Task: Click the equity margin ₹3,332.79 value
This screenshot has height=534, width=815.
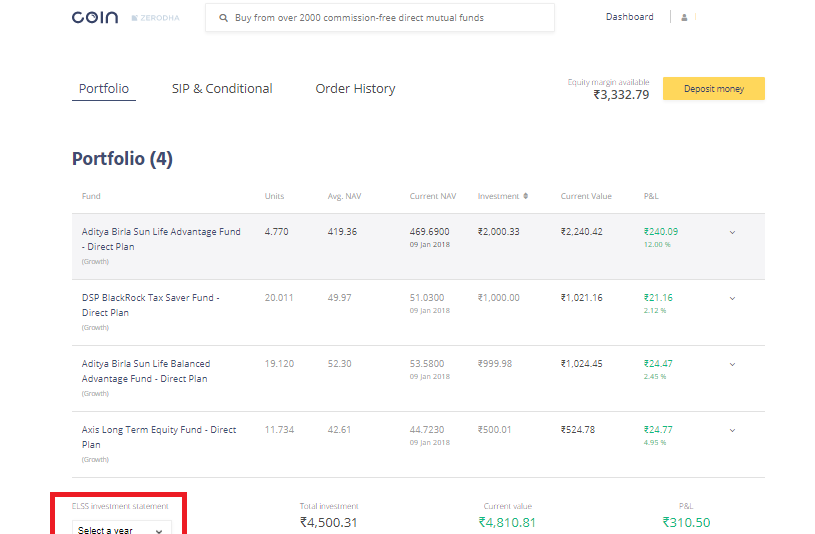Action: [621, 95]
